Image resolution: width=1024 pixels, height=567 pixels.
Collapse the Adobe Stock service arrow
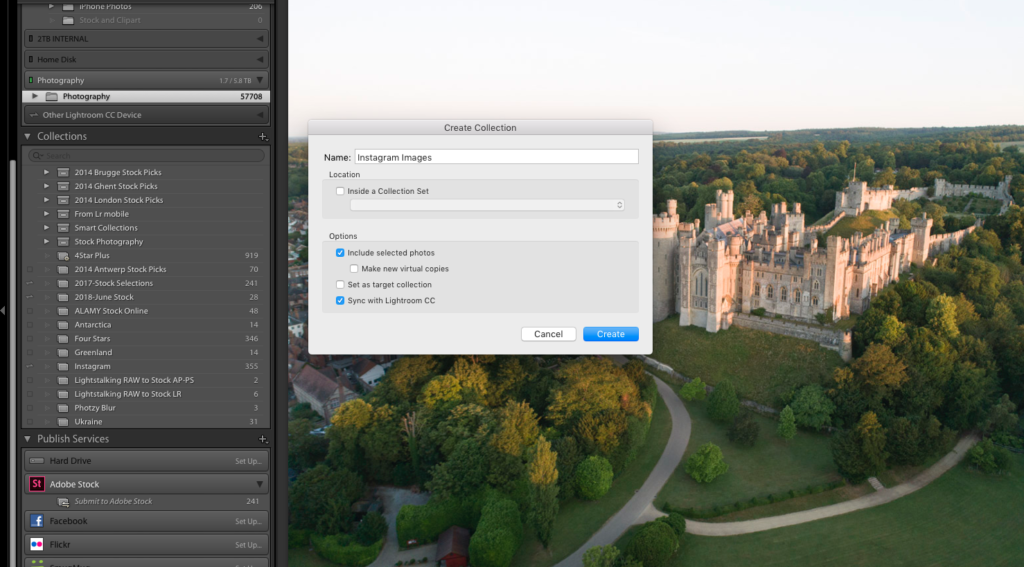[259, 484]
